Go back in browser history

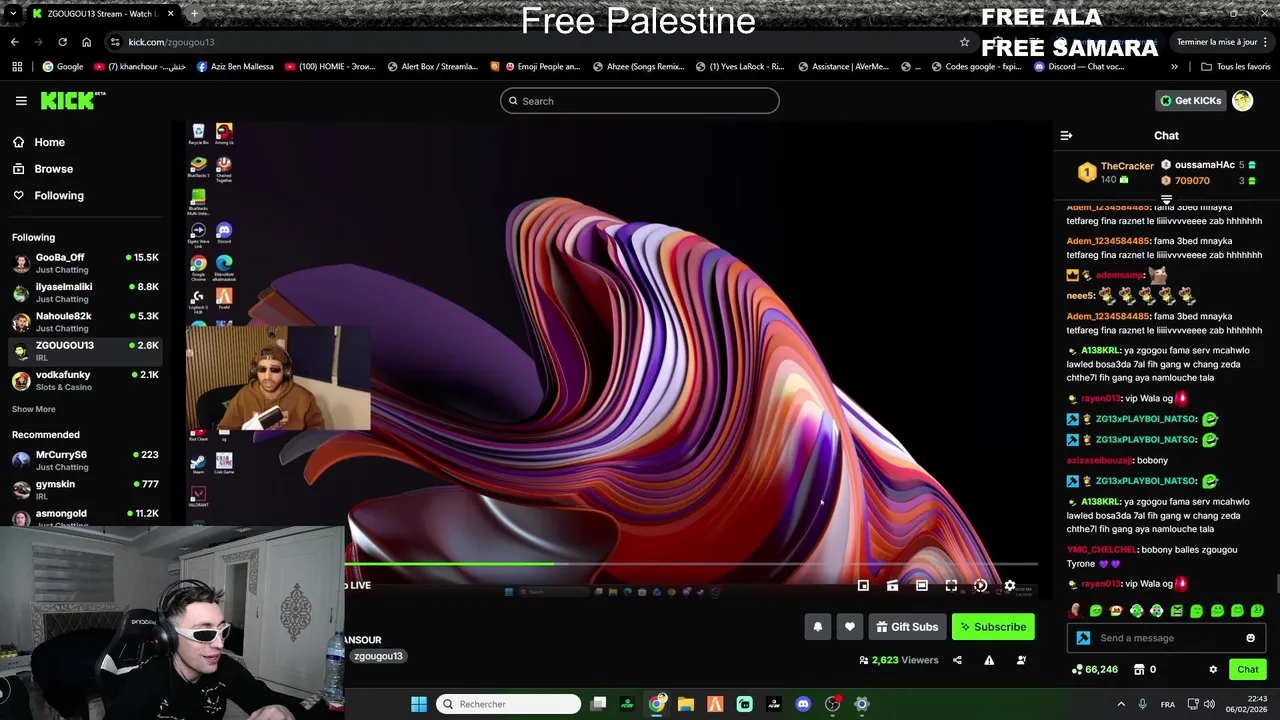pyautogui.click(x=14, y=42)
